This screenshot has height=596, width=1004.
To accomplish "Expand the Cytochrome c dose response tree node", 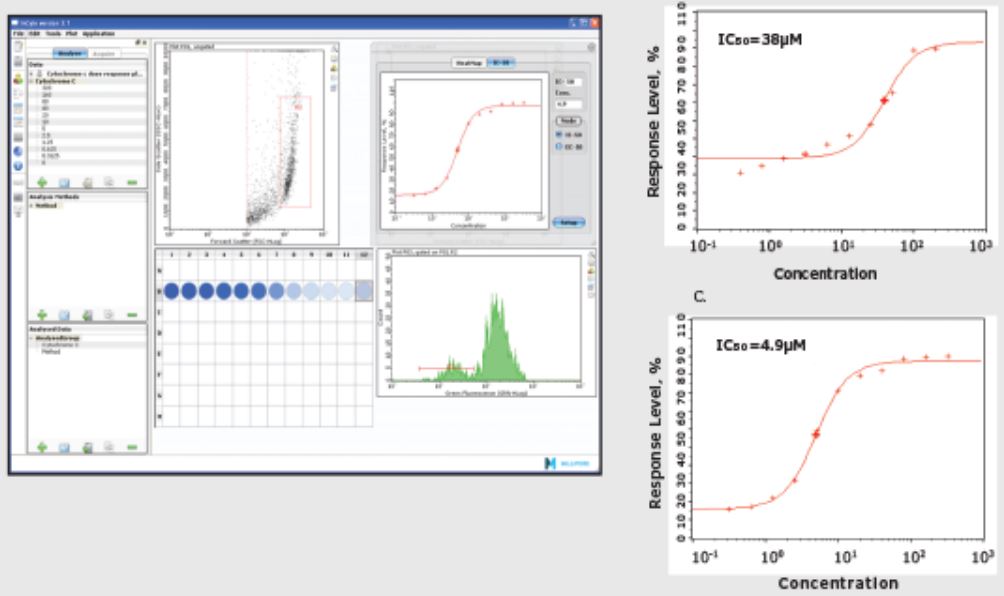I will 30,74.
